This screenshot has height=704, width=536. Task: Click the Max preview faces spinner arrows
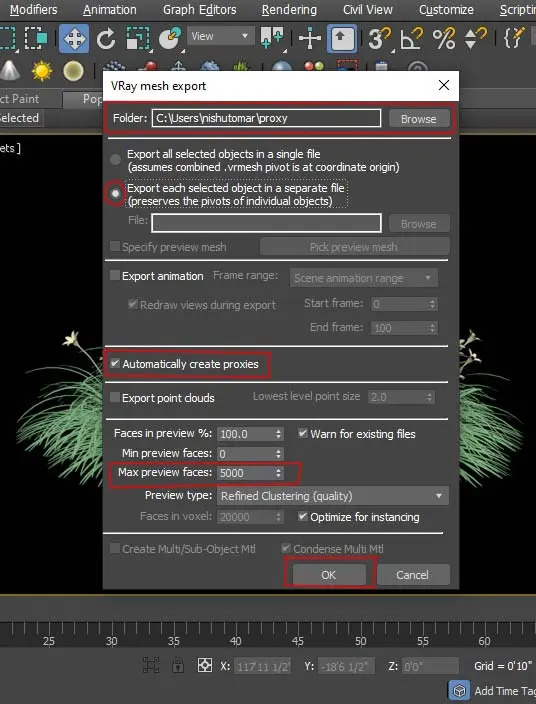(279, 473)
